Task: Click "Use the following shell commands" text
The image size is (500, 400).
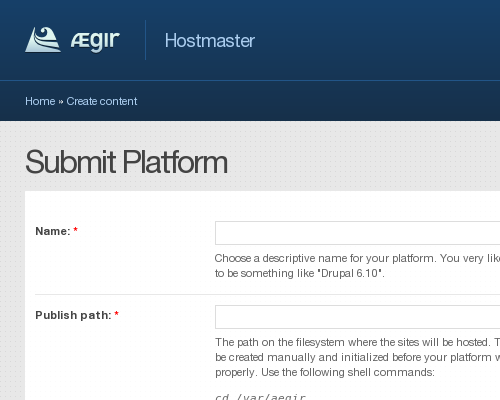Action: click(348, 372)
